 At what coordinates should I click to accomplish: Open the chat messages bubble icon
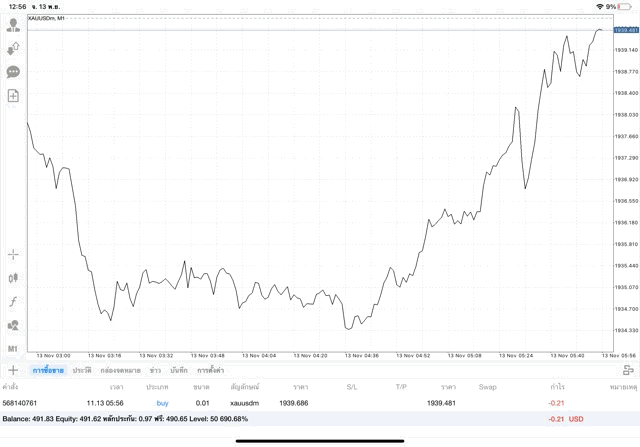pyautogui.click(x=13, y=72)
